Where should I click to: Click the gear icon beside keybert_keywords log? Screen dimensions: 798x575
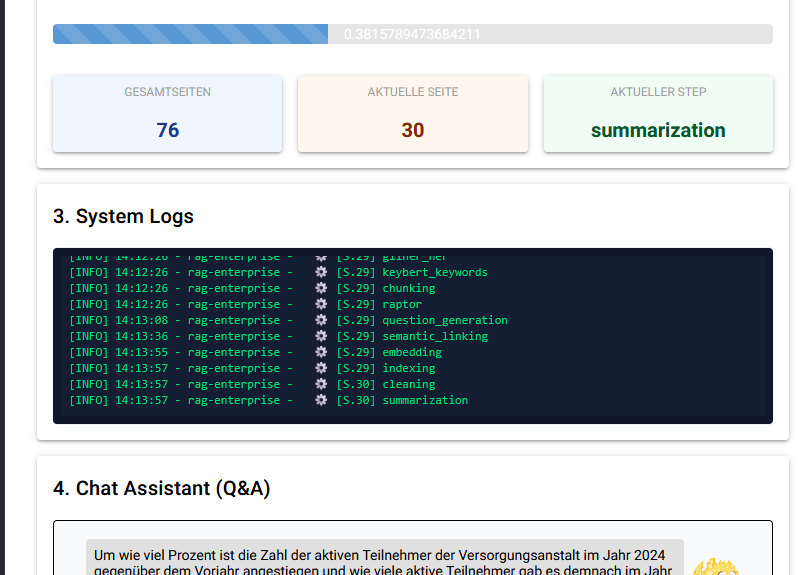[321, 272]
